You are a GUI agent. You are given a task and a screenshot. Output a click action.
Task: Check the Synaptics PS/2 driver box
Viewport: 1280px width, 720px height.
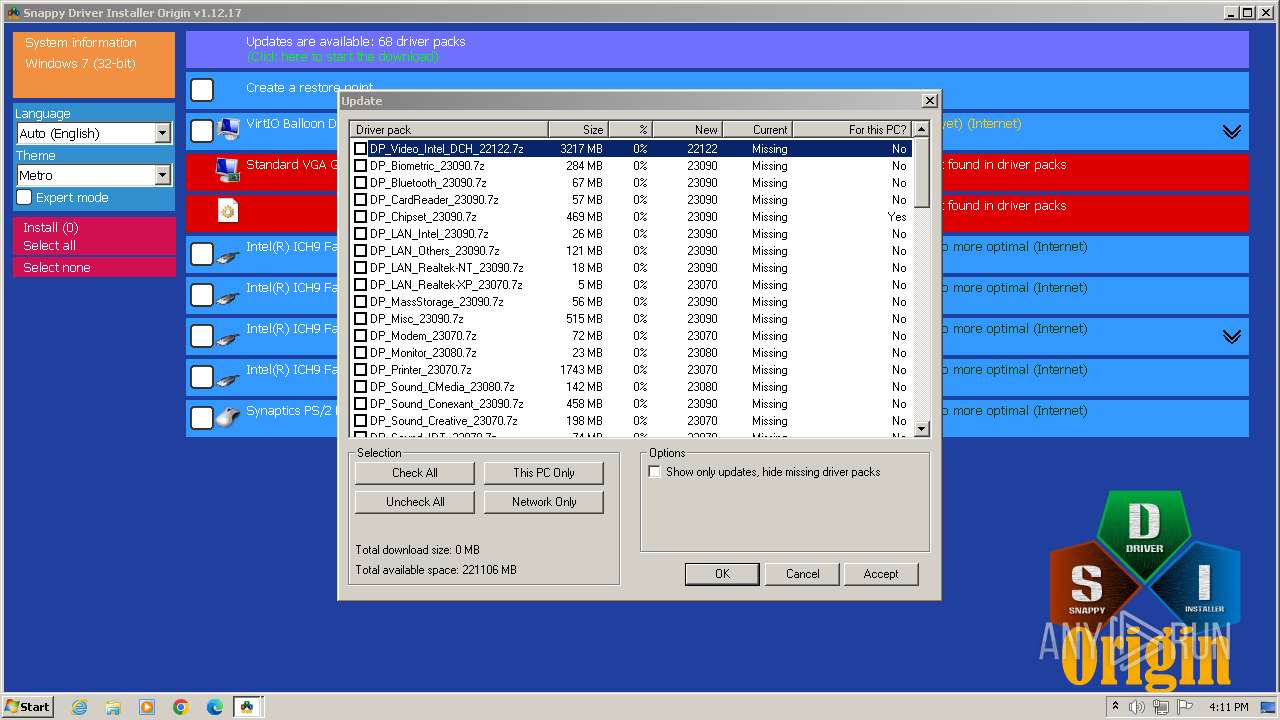[x=202, y=418]
